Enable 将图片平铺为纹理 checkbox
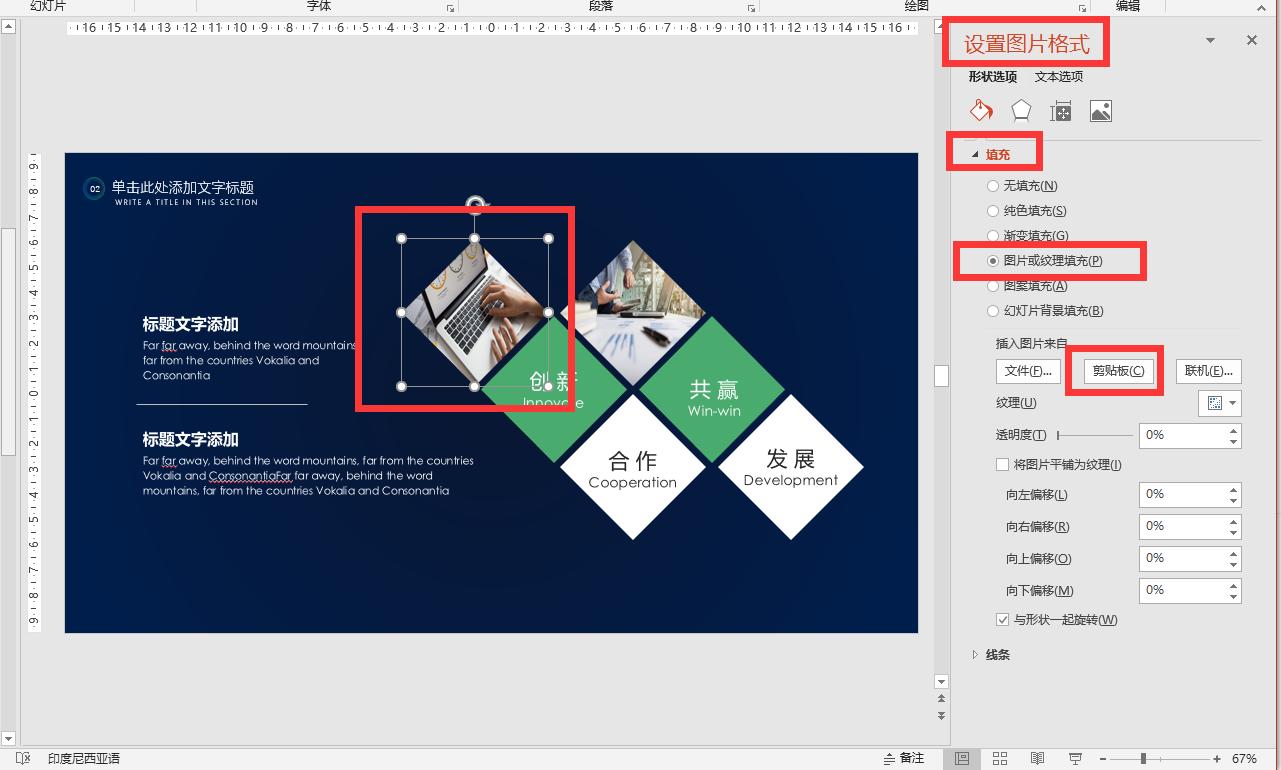1281x770 pixels. pyautogui.click(x=1003, y=465)
